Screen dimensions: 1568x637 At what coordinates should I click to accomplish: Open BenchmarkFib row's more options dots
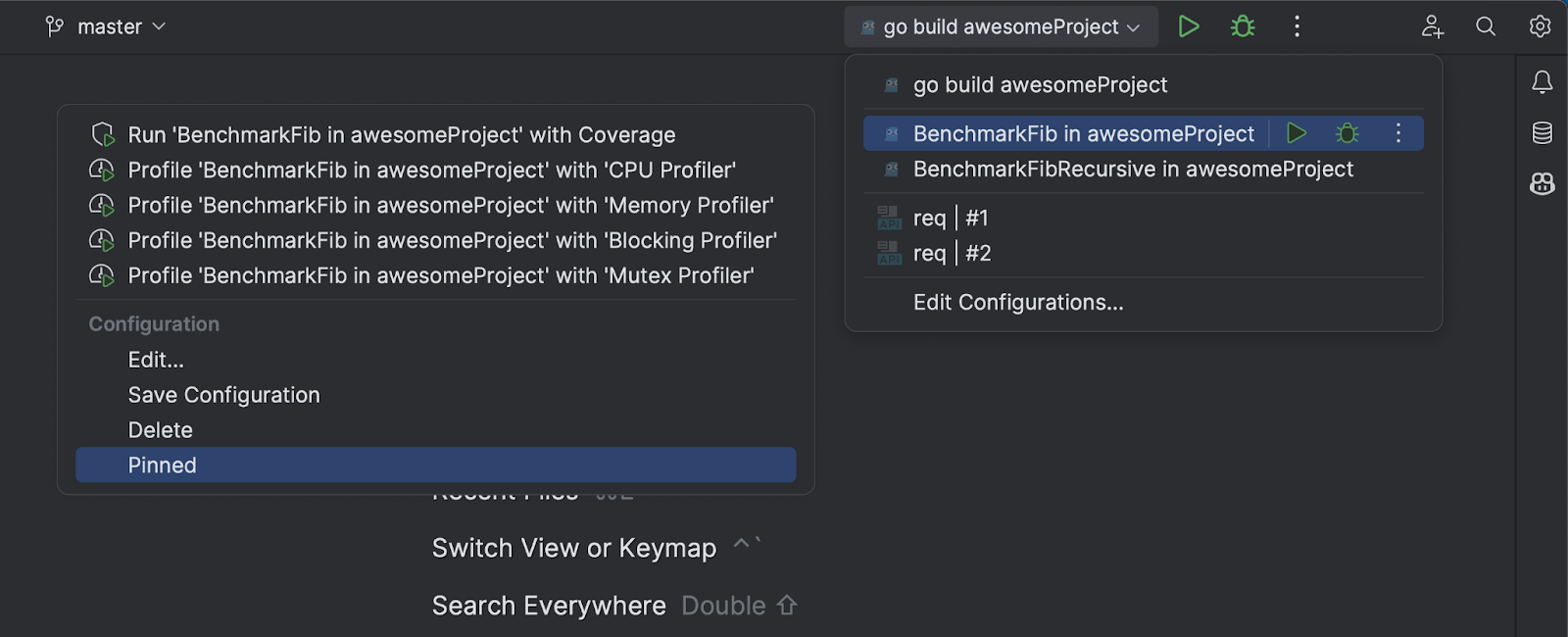click(1398, 133)
